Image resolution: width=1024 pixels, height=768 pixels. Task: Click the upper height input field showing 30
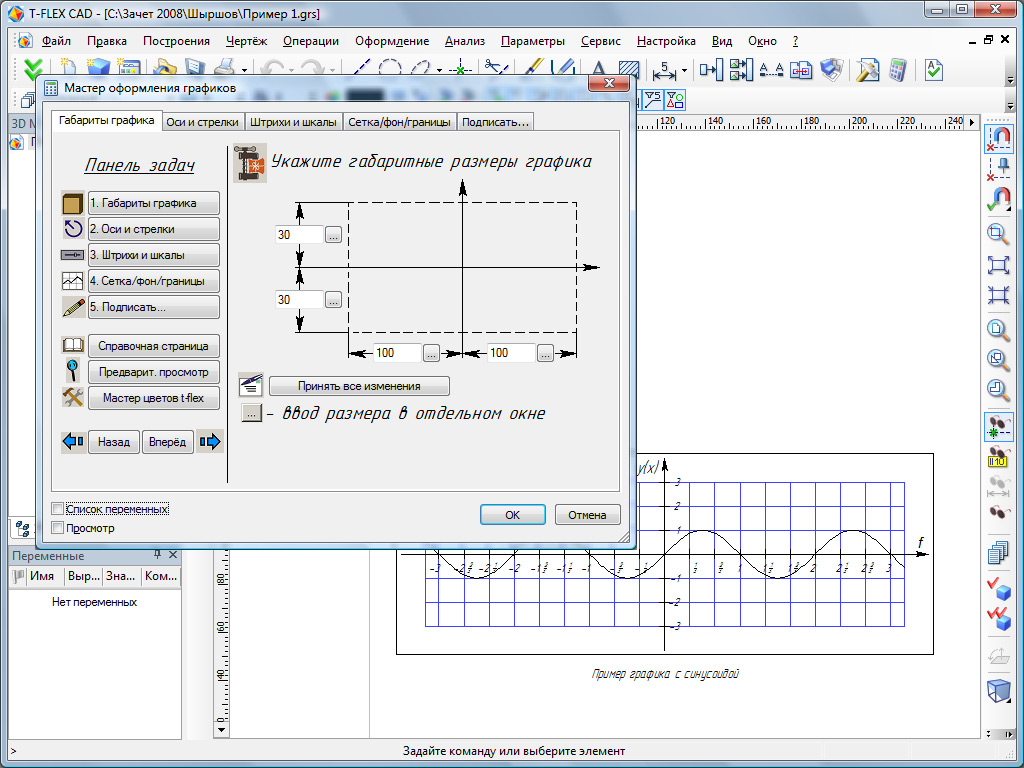tap(299, 234)
